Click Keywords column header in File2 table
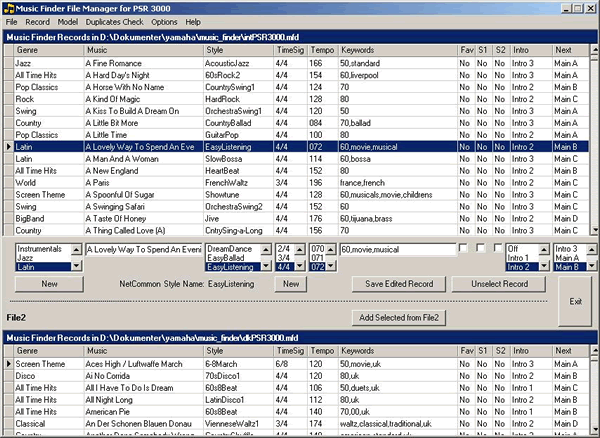This screenshot has height=438, width=600. tap(398, 351)
